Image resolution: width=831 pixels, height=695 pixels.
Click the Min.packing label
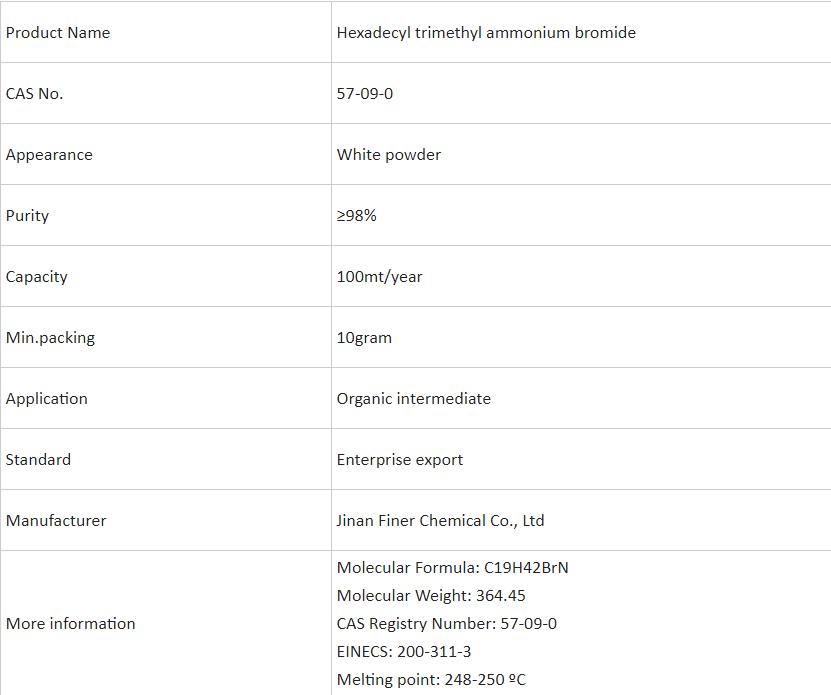point(50,337)
